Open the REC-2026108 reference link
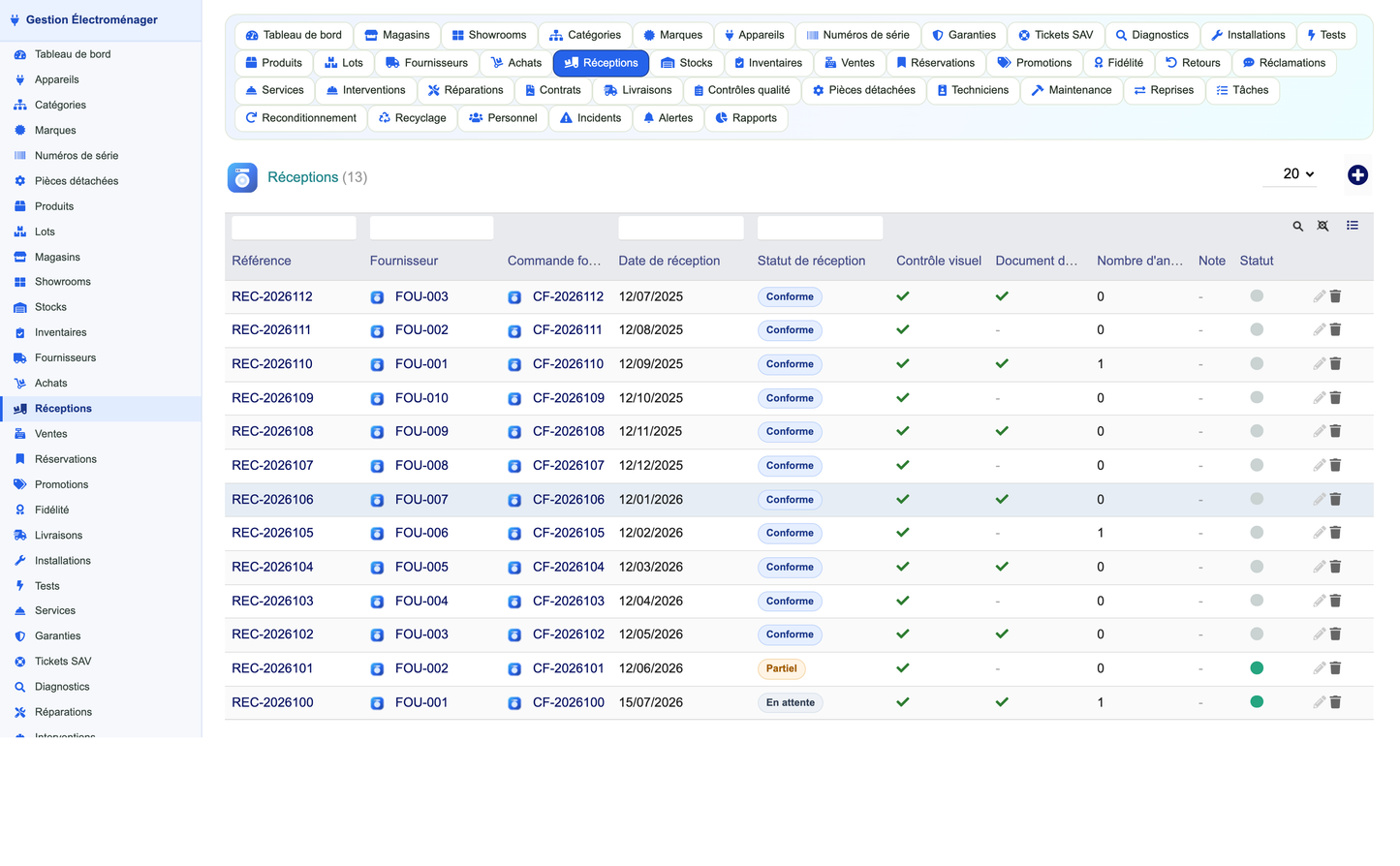The image size is (1400, 866). [272, 431]
